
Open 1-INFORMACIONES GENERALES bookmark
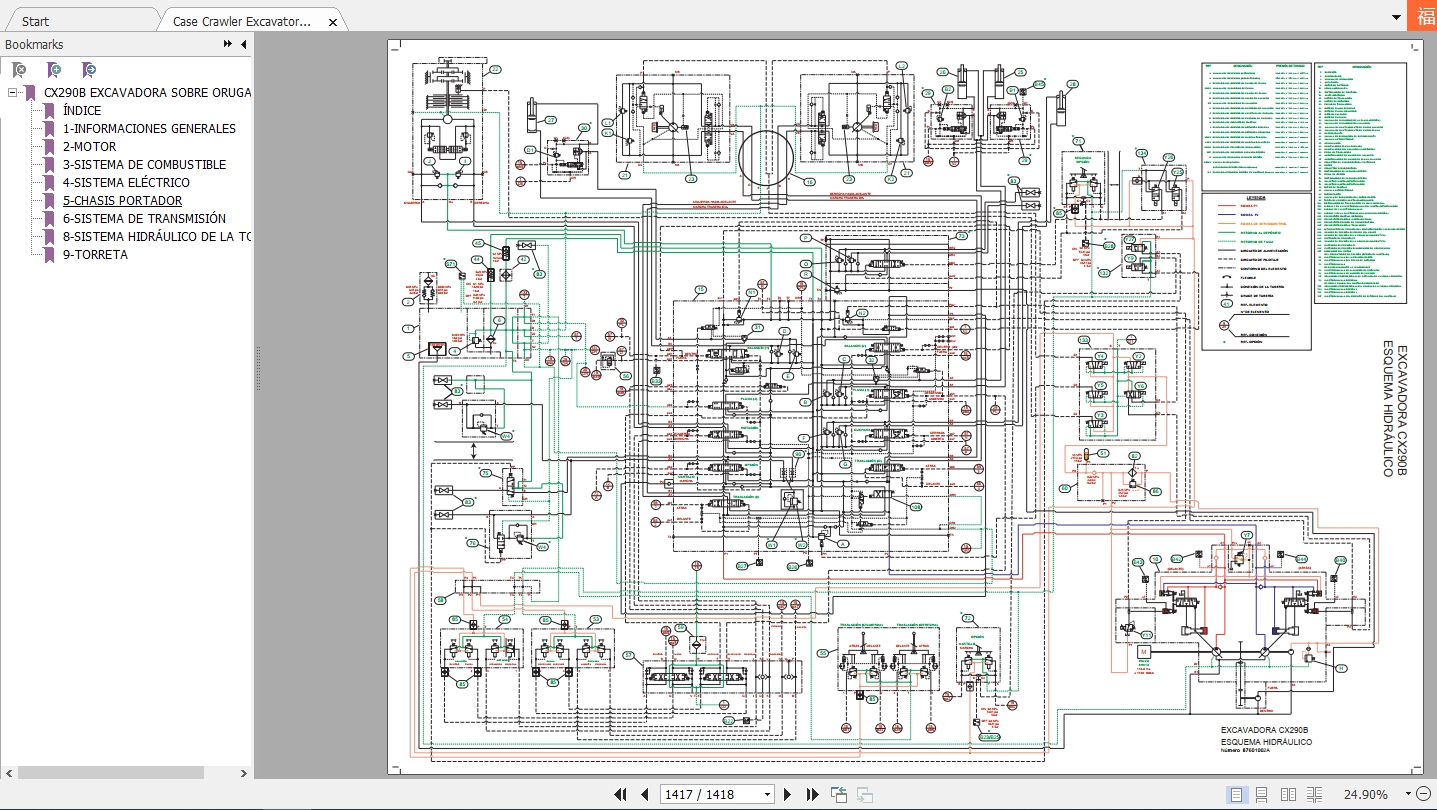pos(149,129)
